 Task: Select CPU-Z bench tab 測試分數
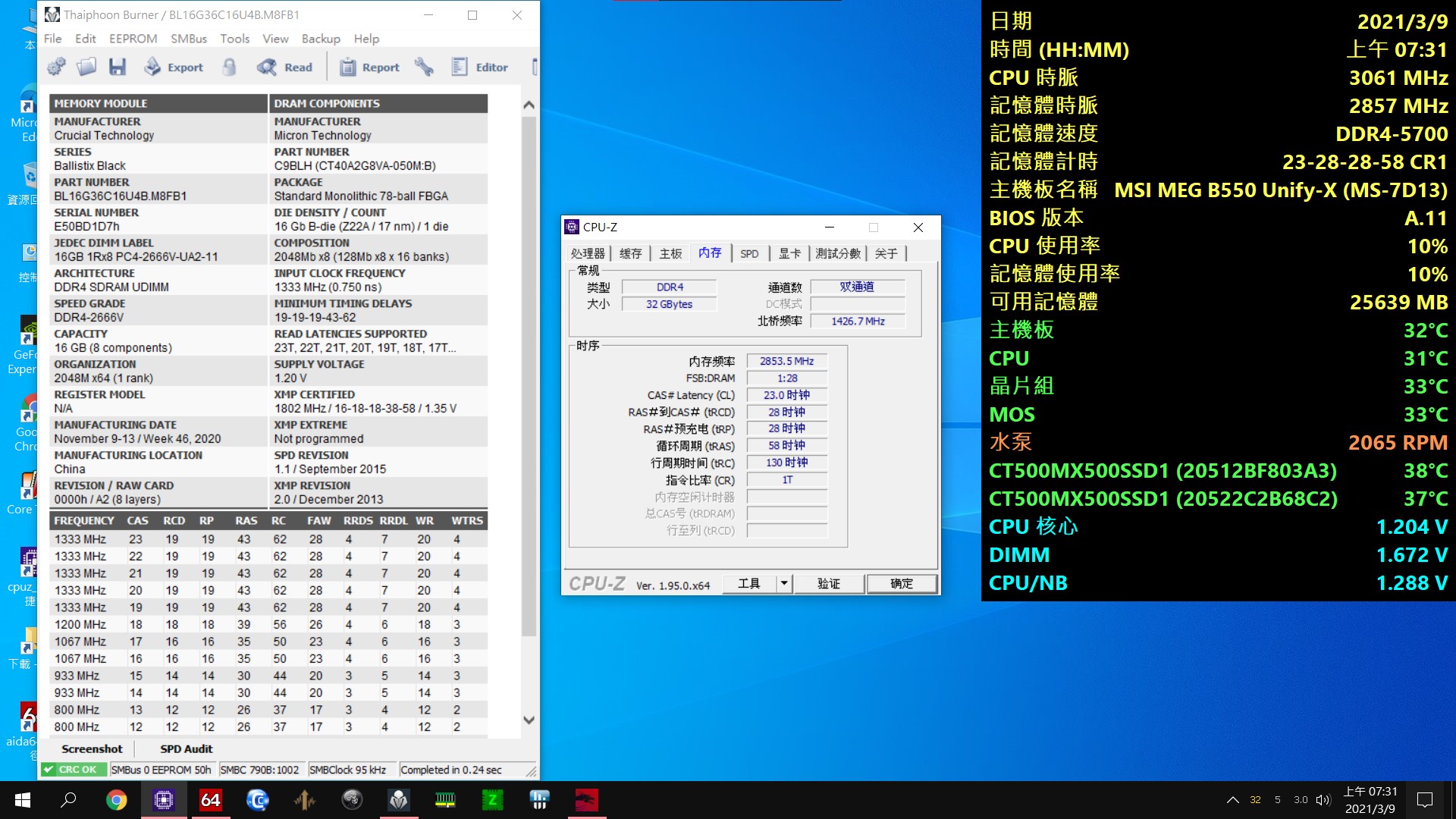tap(838, 253)
